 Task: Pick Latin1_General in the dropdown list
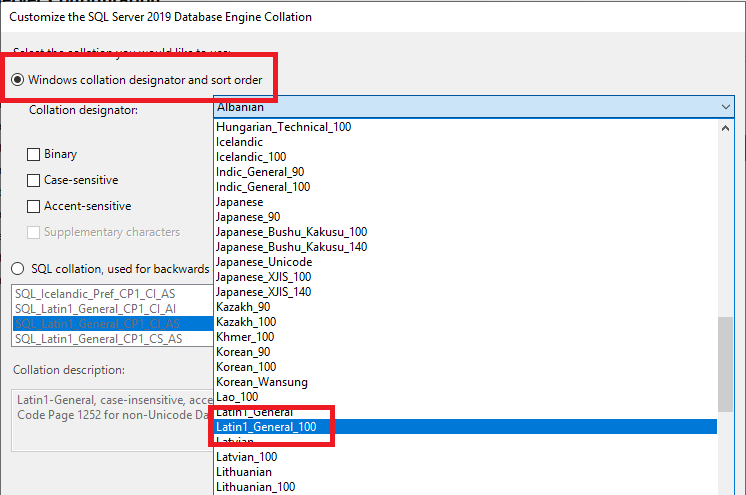pyautogui.click(x=255, y=412)
